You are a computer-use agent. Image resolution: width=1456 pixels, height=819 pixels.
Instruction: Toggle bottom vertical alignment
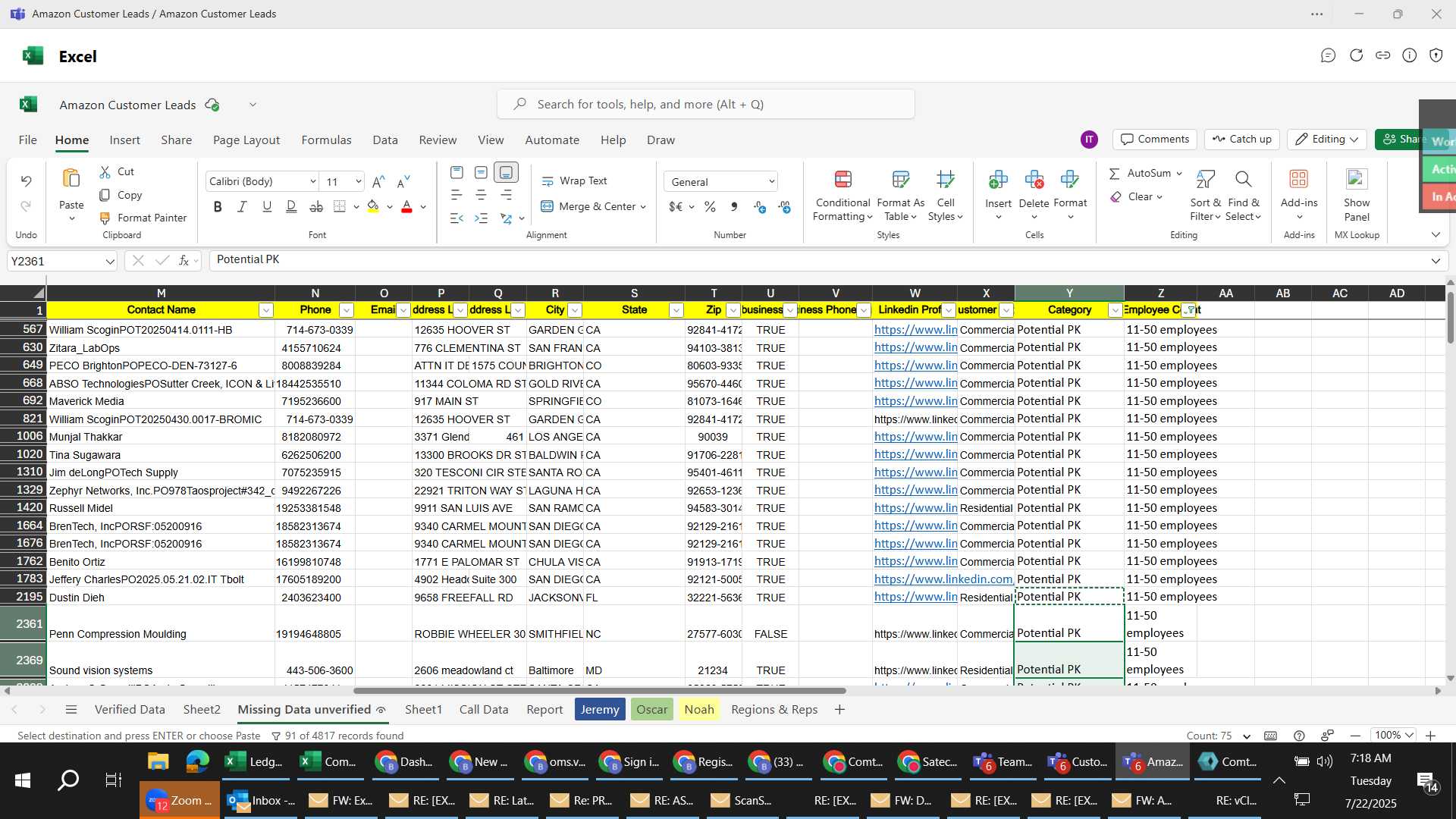[x=506, y=172]
